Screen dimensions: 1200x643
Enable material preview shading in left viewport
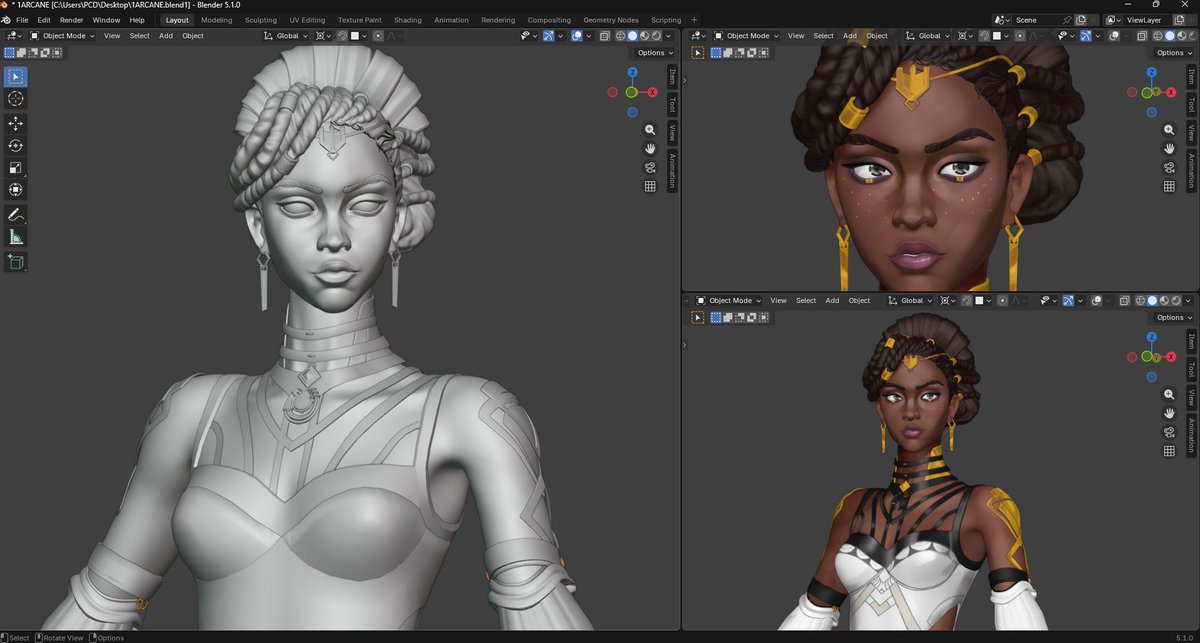(x=644, y=36)
